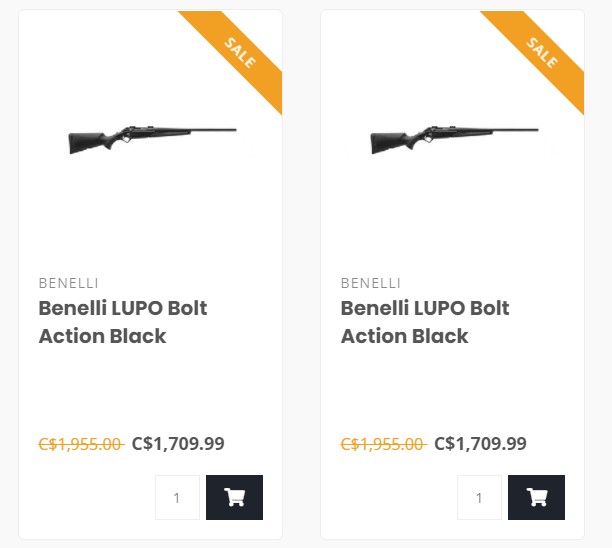Add the right Benelli LUPO to cart
The height and width of the screenshot is (548, 612).
click(x=536, y=497)
